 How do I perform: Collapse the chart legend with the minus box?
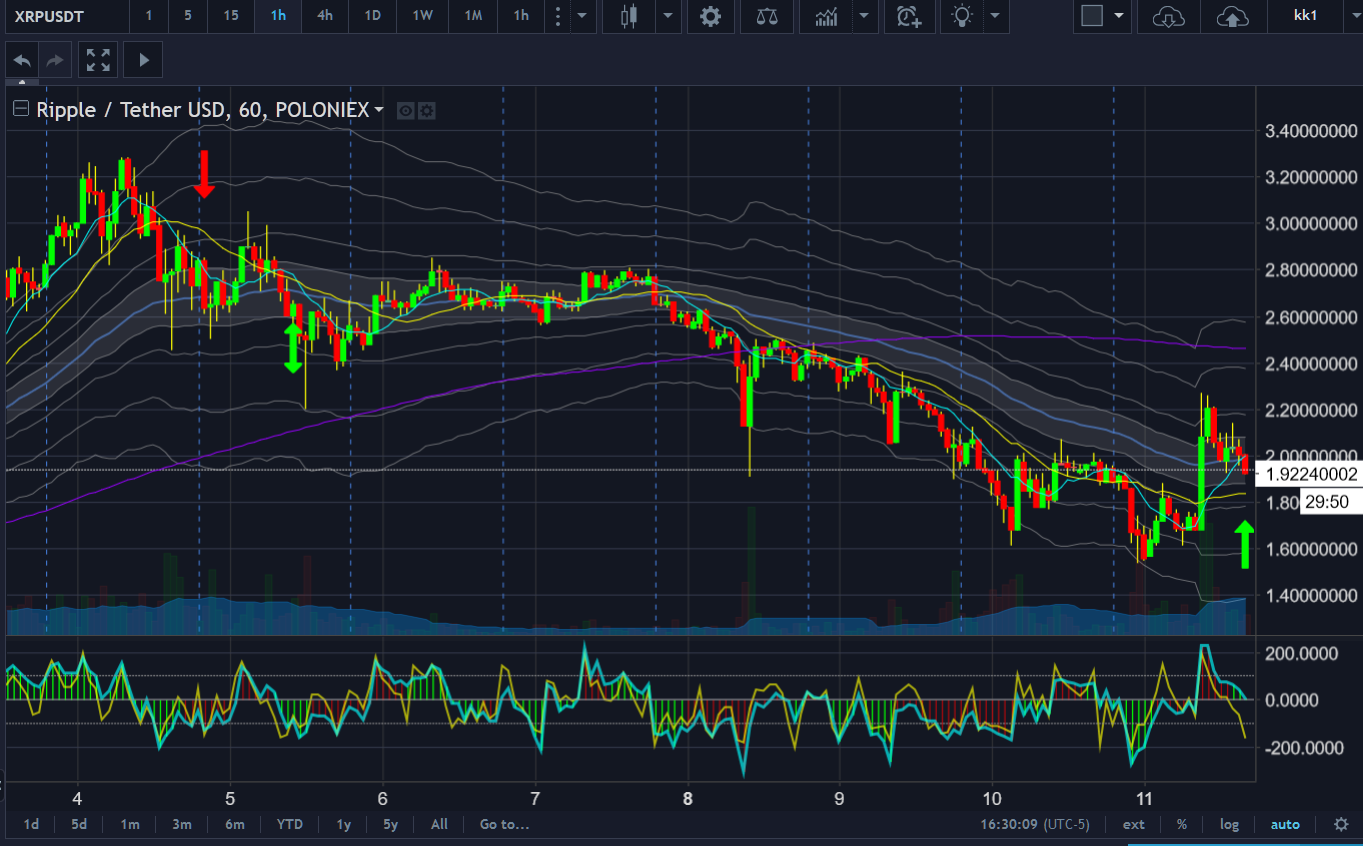21,109
